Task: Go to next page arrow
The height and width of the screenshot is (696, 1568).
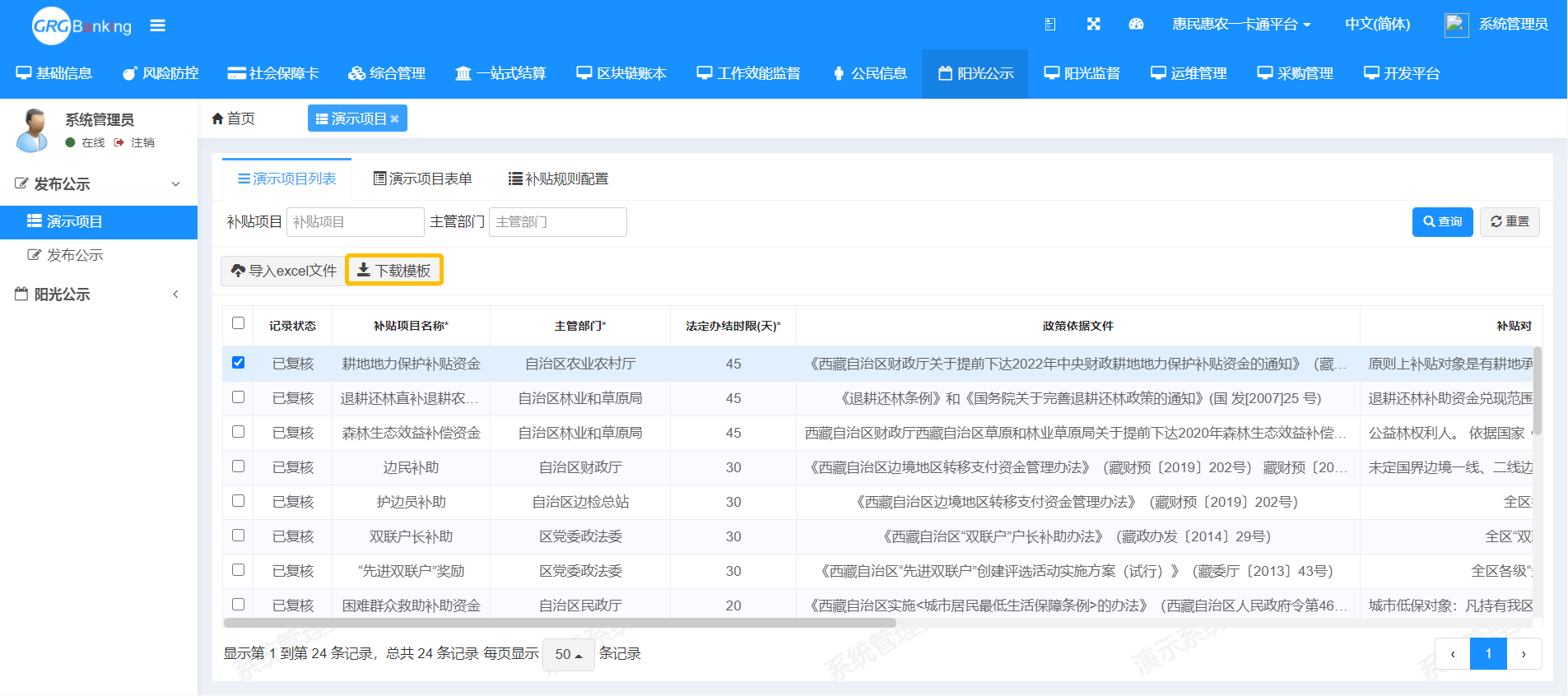Action: pos(1524,654)
